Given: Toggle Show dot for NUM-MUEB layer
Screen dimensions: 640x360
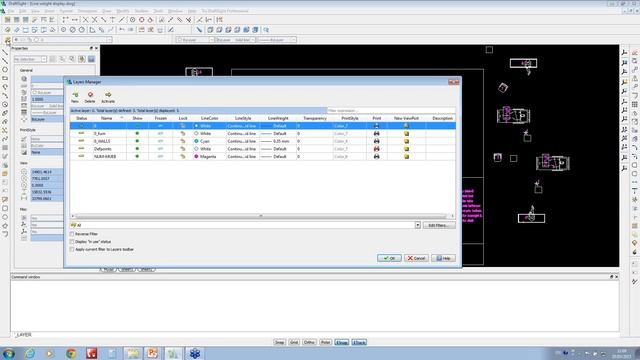Looking at the screenshot, I should (137, 157).
